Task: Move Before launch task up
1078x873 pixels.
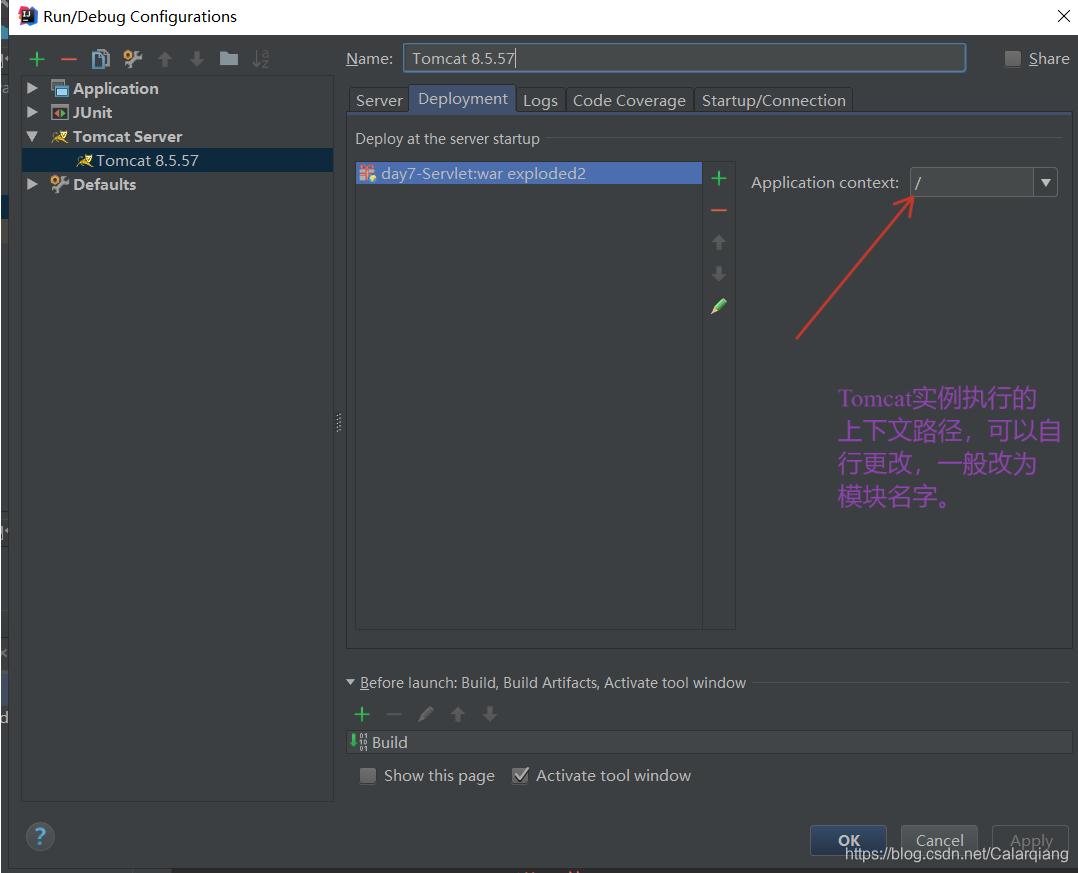Action: point(458,714)
